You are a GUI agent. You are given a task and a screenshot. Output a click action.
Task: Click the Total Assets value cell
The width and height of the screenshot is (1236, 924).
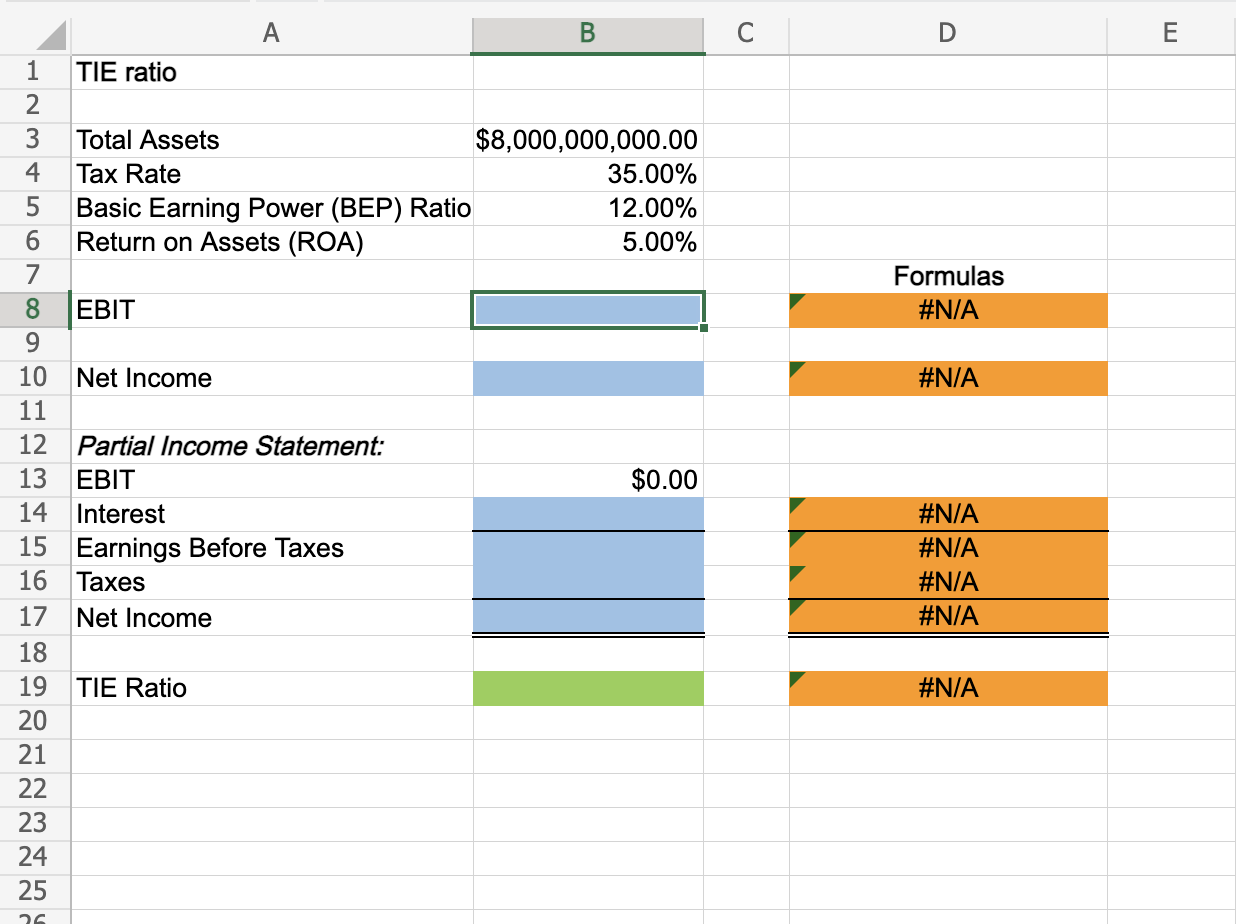(587, 140)
